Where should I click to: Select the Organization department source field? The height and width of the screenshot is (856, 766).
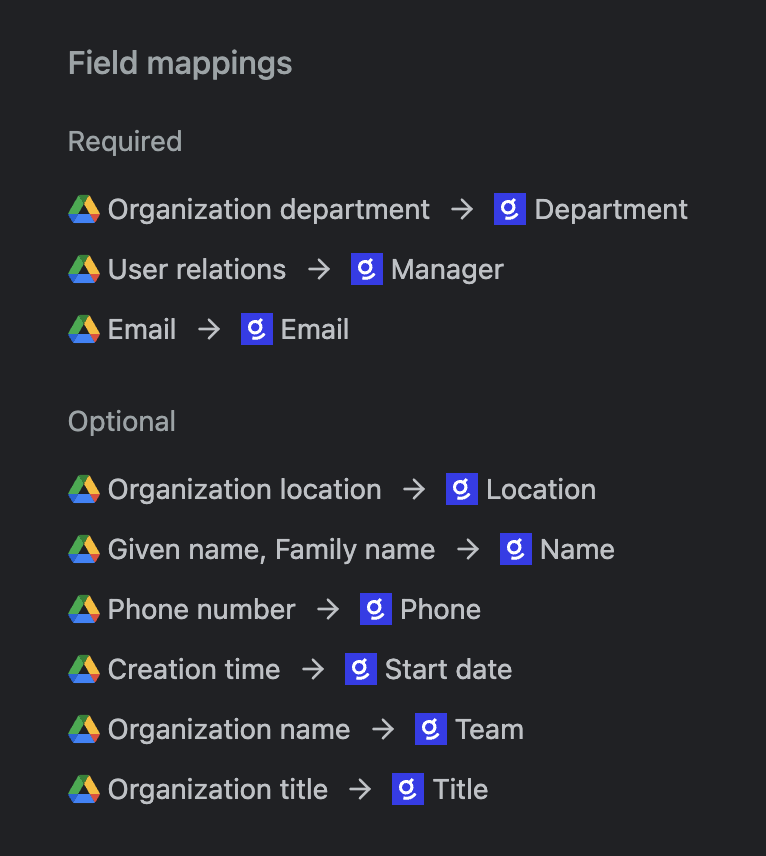coord(268,210)
